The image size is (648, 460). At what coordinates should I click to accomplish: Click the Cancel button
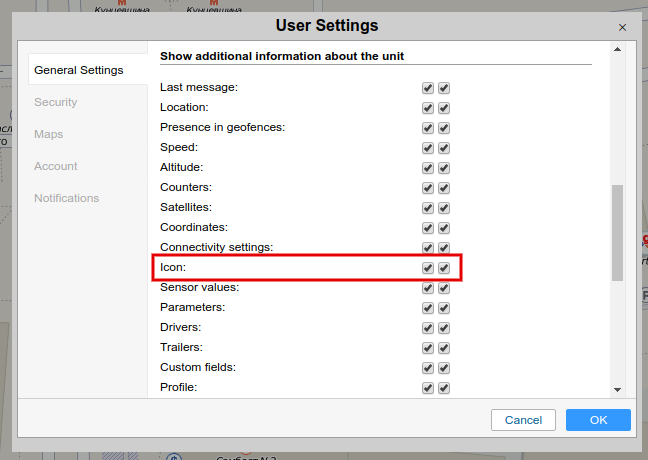523,420
